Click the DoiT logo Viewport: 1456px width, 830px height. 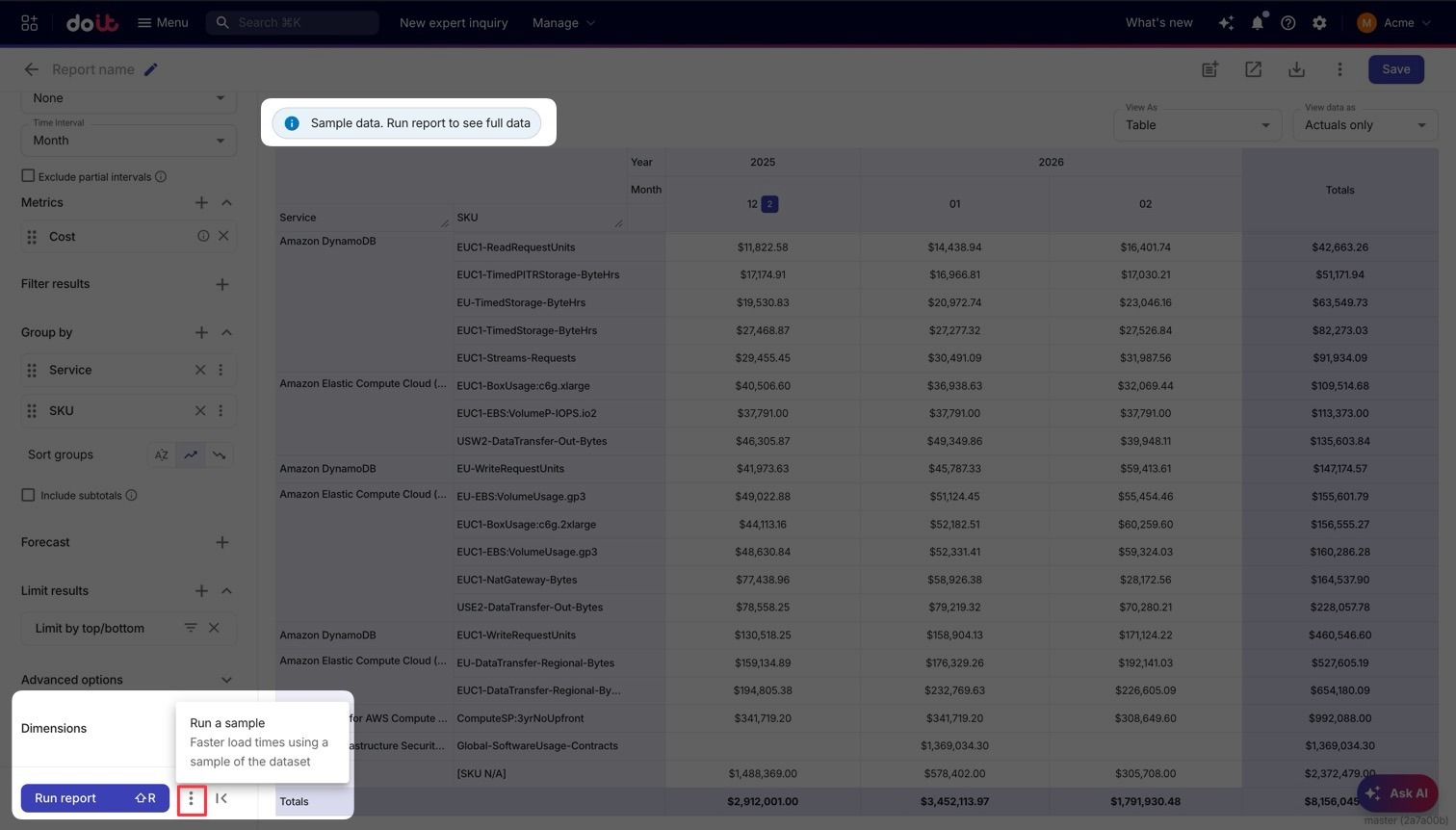pyautogui.click(x=92, y=22)
